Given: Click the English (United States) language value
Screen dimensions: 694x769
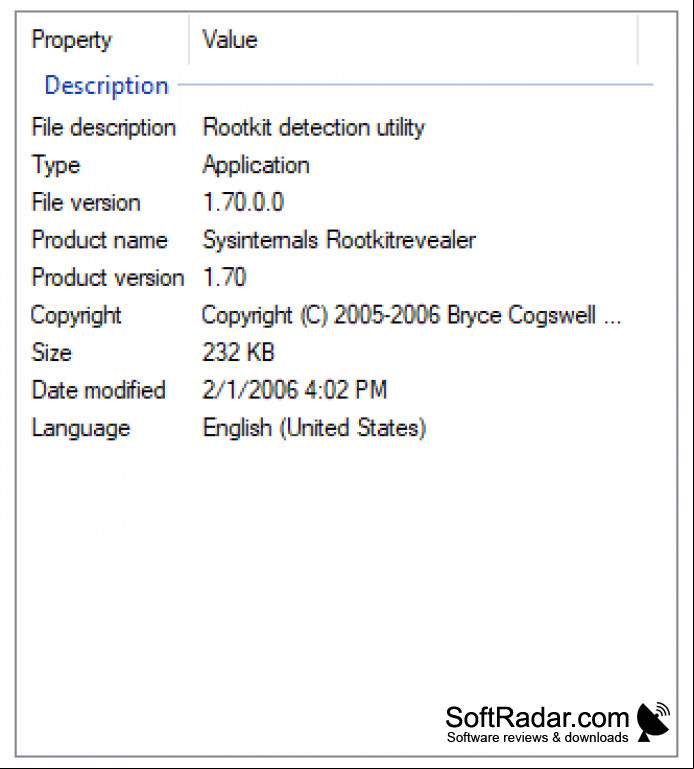Looking at the screenshot, I should 314,428.
